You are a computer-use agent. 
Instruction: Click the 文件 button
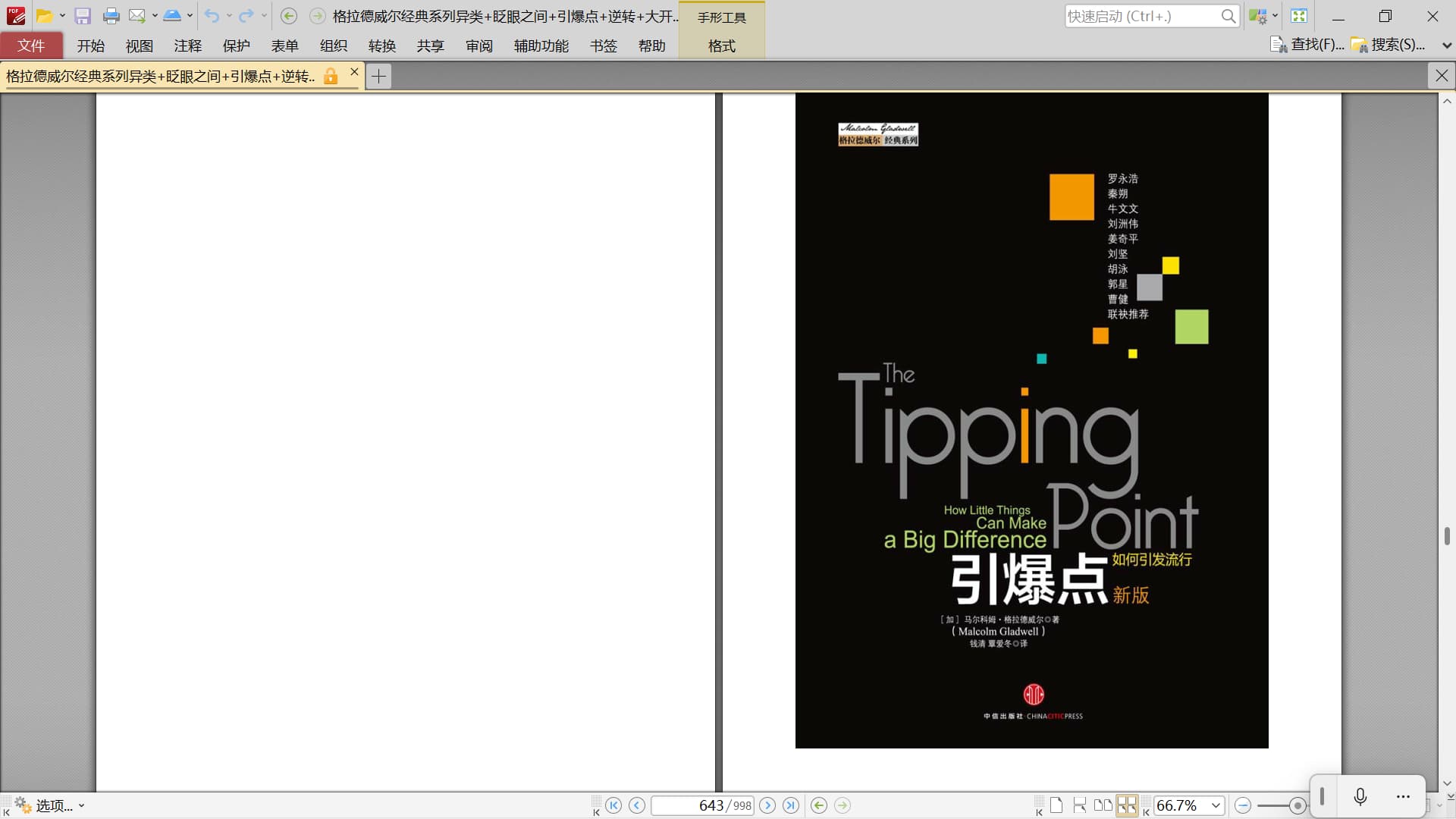click(x=31, y=46)
